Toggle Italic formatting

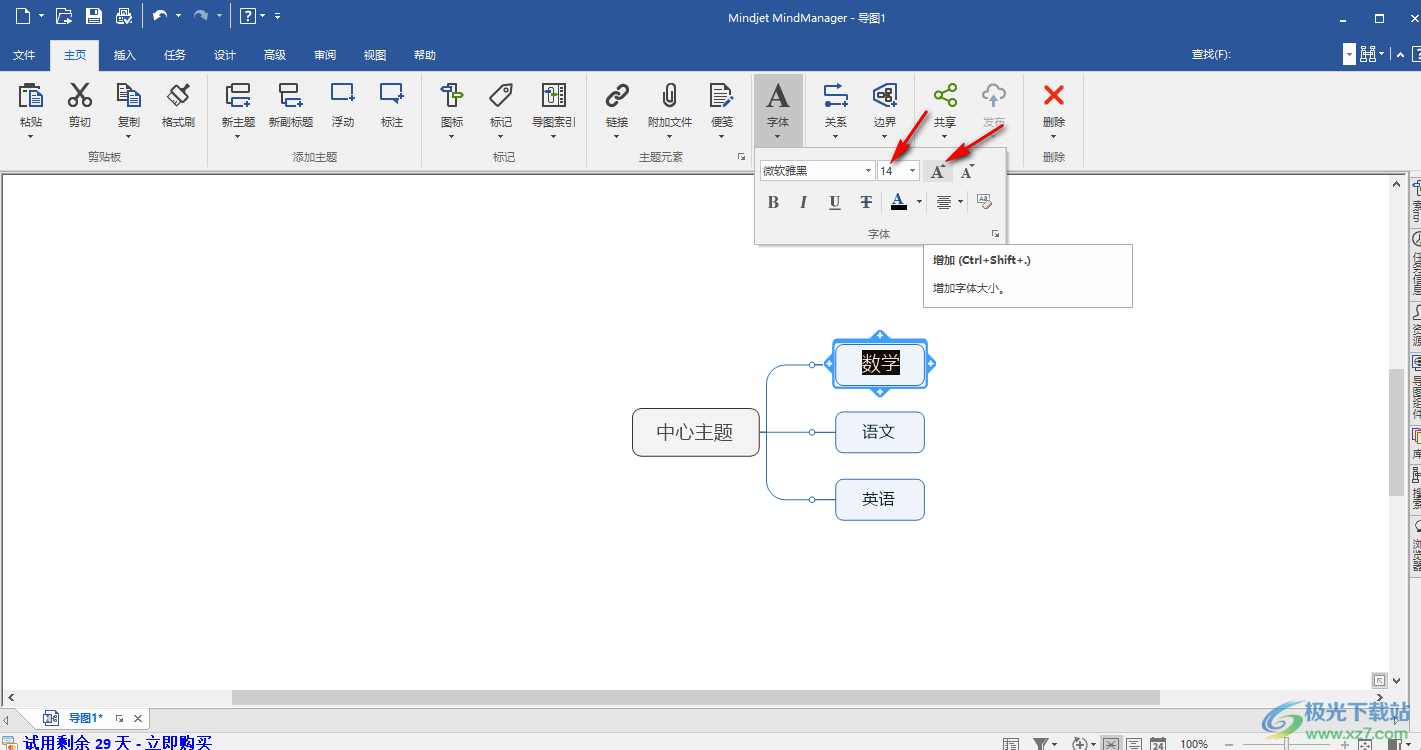[x=803, y=202]
